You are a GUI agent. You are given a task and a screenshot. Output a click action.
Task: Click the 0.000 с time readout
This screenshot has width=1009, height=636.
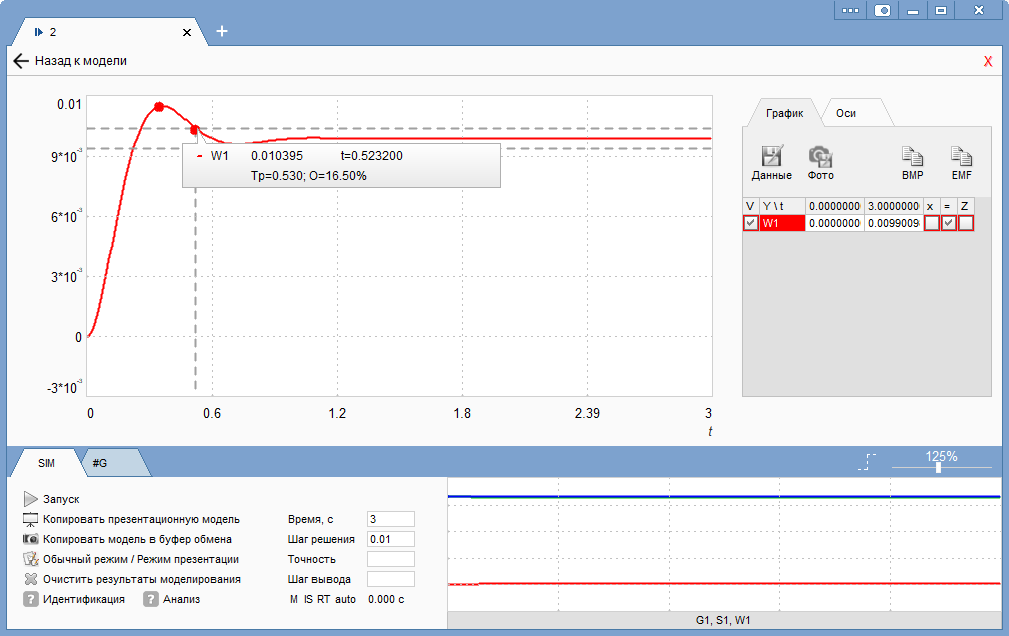[386, 599]
